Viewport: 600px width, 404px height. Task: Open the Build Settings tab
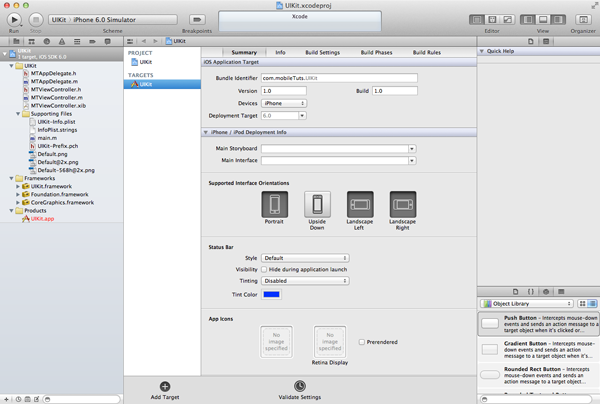[323, 52]
